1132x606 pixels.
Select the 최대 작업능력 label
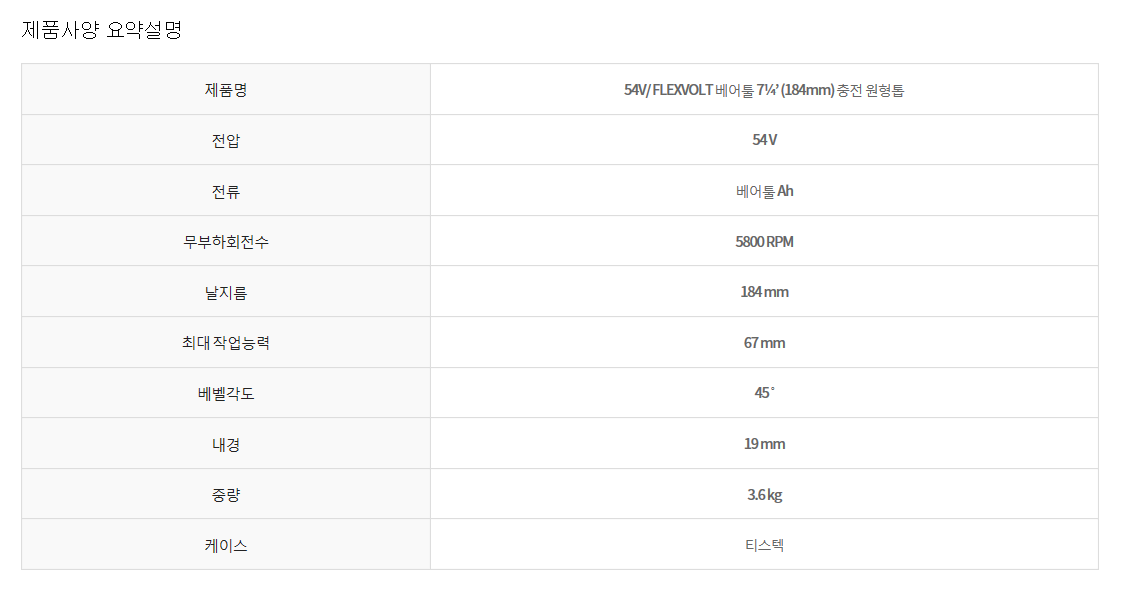[226, 343]
